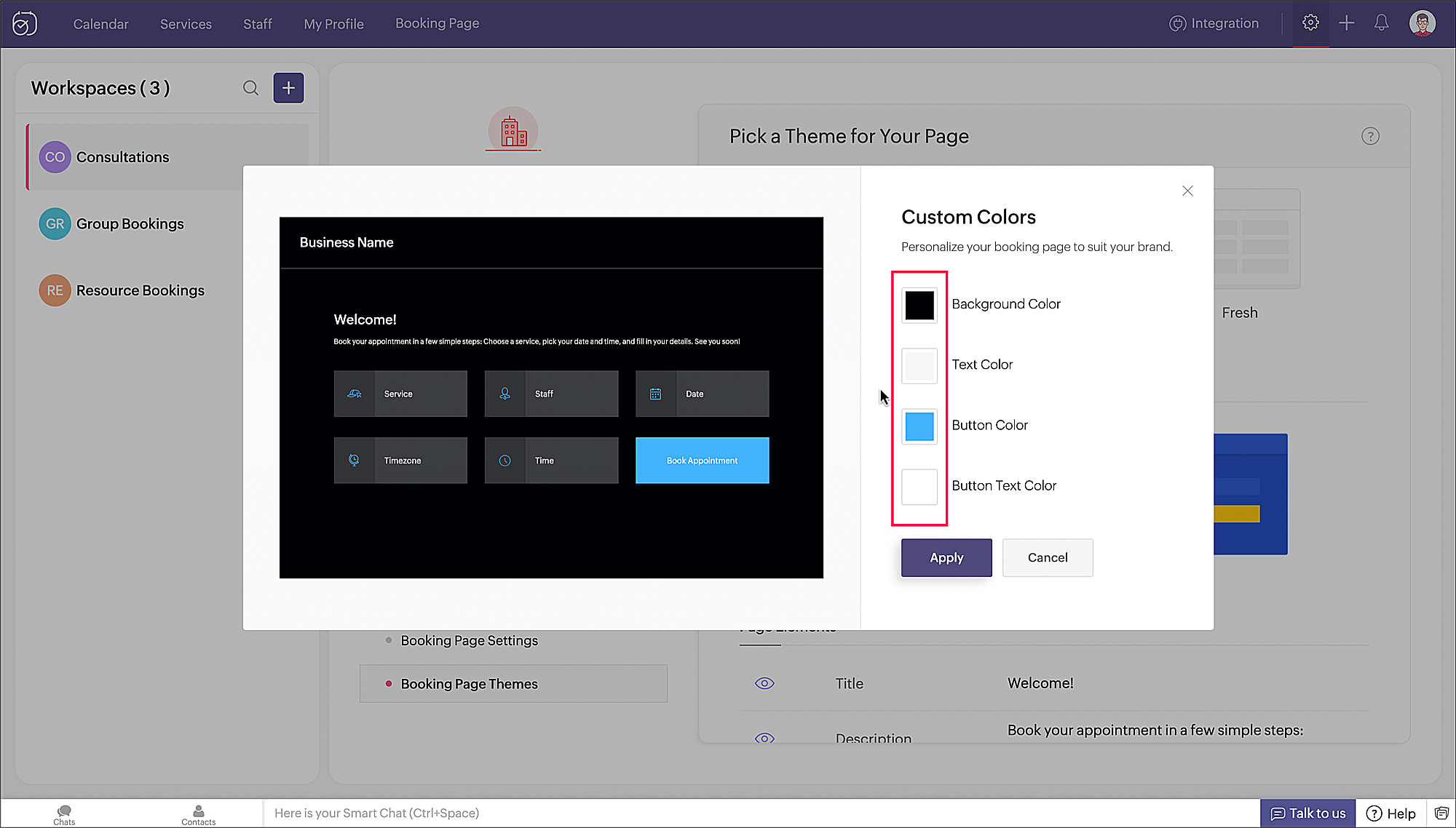Screen dimensions: 1456x828
Task: Open the Services tab
Action: point(186,24)
